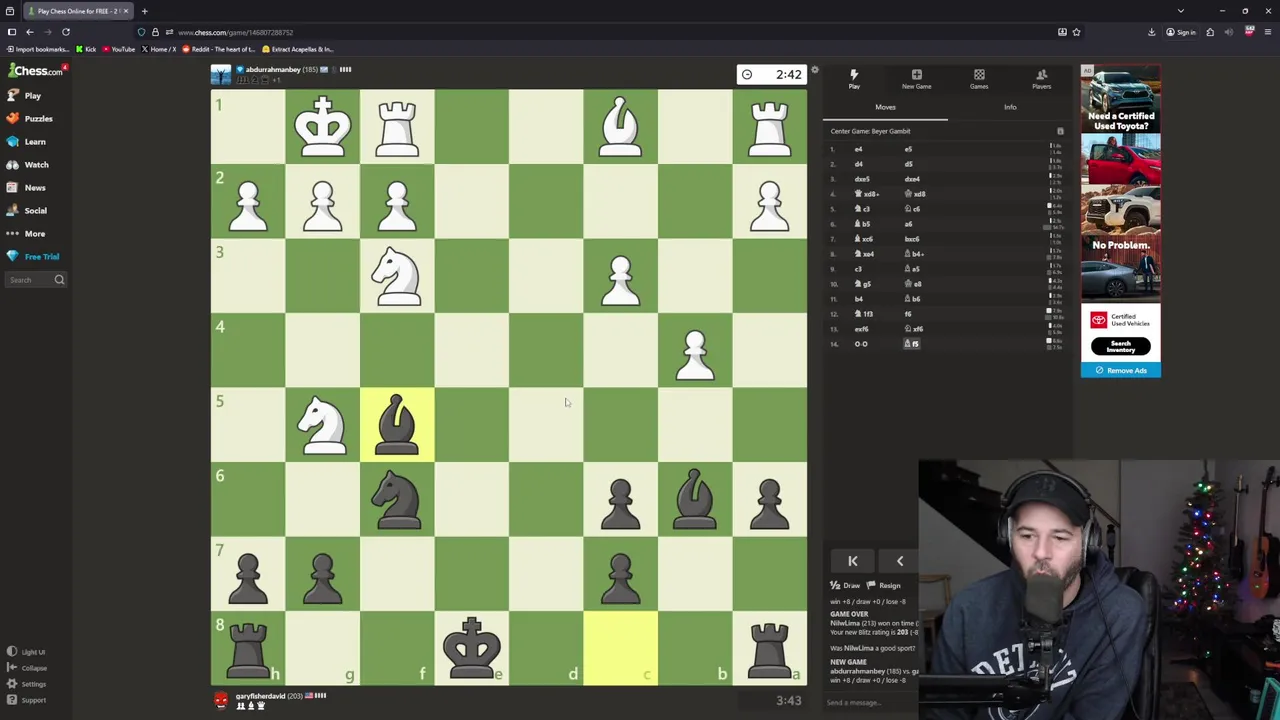Reload the page in browser

[66, 32]
